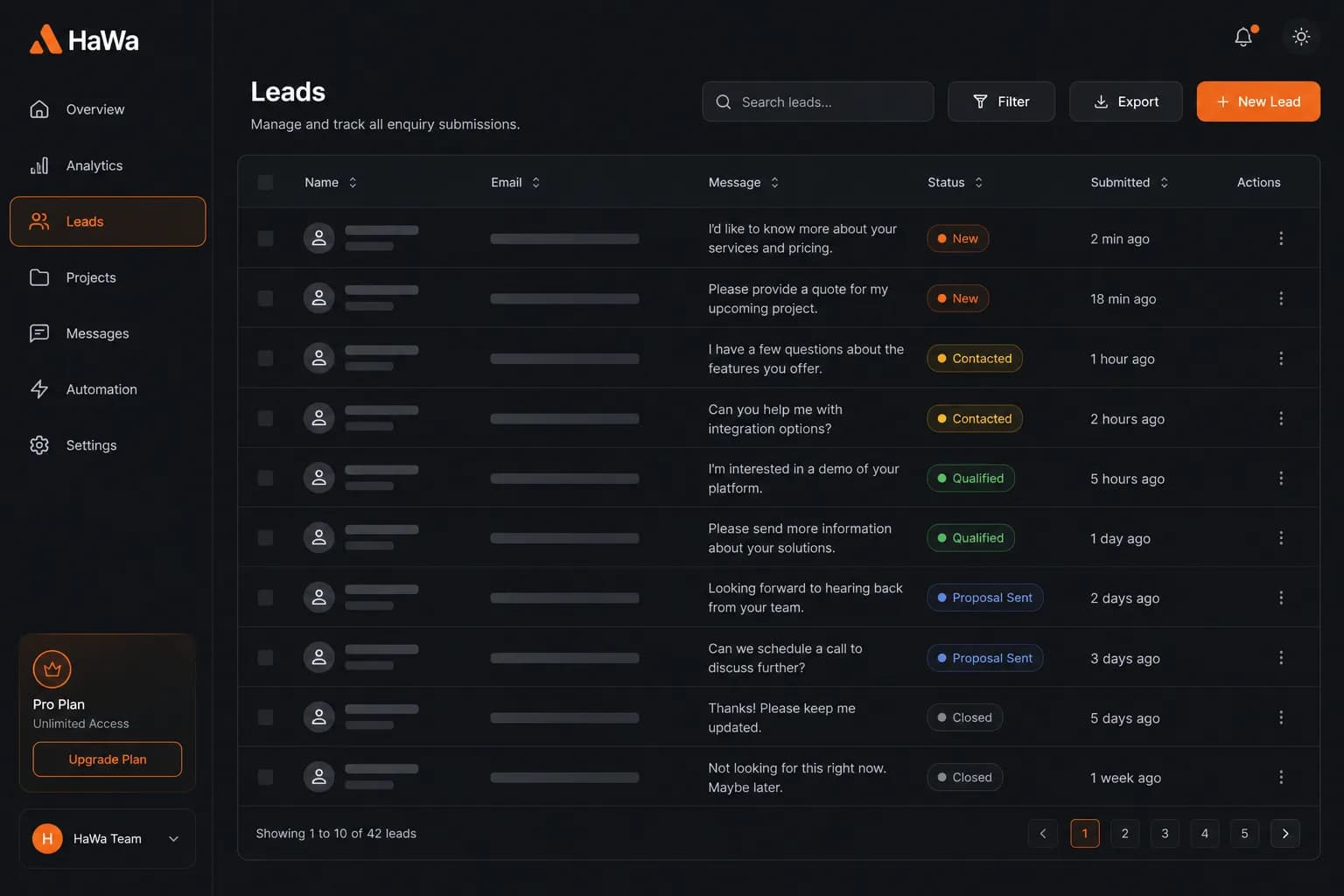Viewport: 1344px width, 896px height.
Task: Open row actions for '5 hours ago' lead
Action: coord(1281,479)
